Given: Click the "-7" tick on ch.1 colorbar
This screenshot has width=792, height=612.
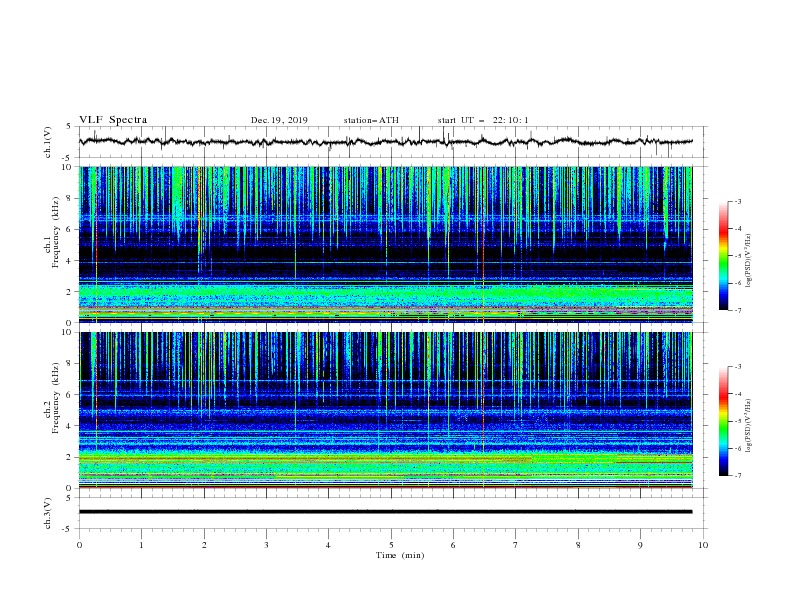Looking at the screenshot, I should pos(738,310).
